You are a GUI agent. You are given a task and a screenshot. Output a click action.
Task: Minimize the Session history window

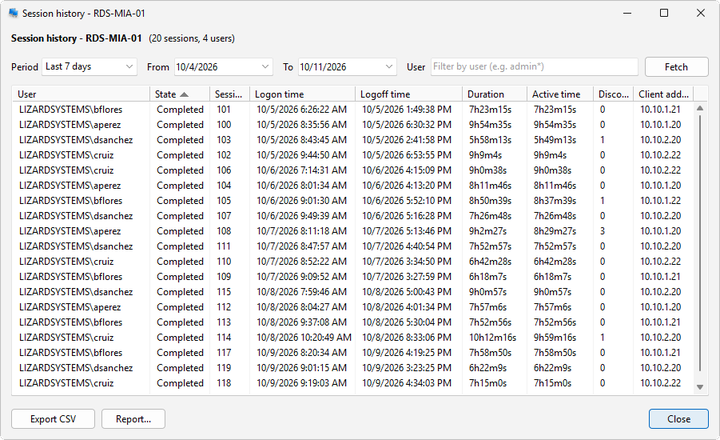click(627, 13)
